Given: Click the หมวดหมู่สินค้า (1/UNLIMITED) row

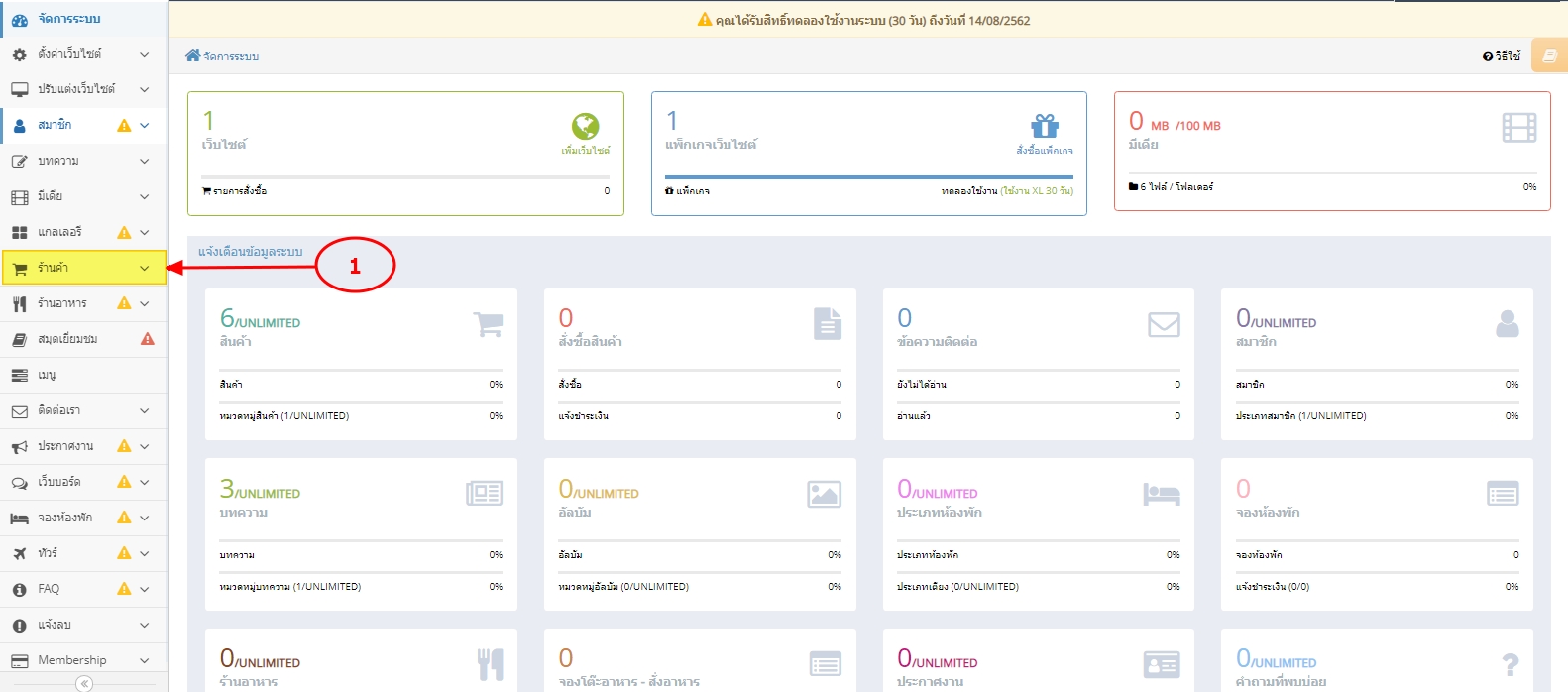Looking at the screenshot, I should tap(361, 416).
